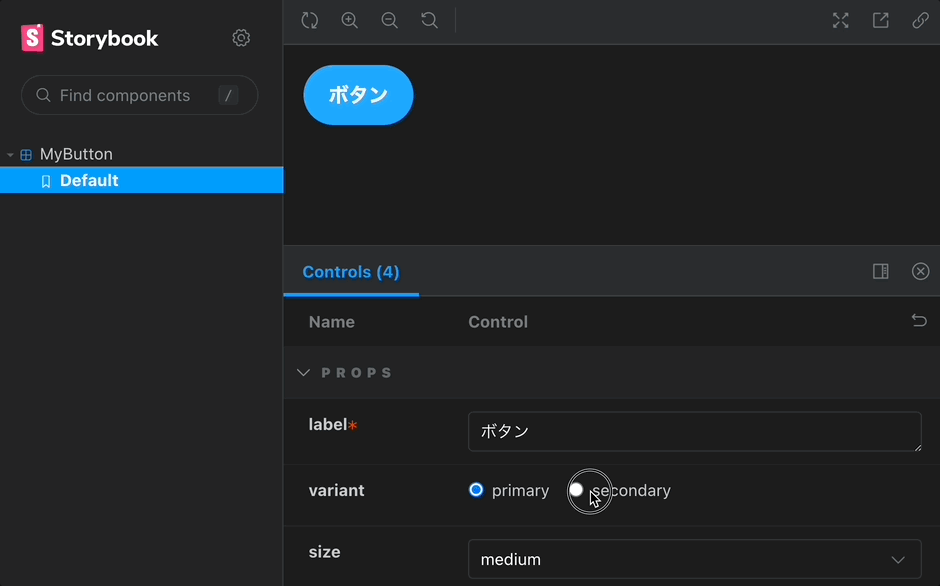Collapse the PROPS section
The width and height of the screenshot is (940, 586).
(x=304, y=372)
